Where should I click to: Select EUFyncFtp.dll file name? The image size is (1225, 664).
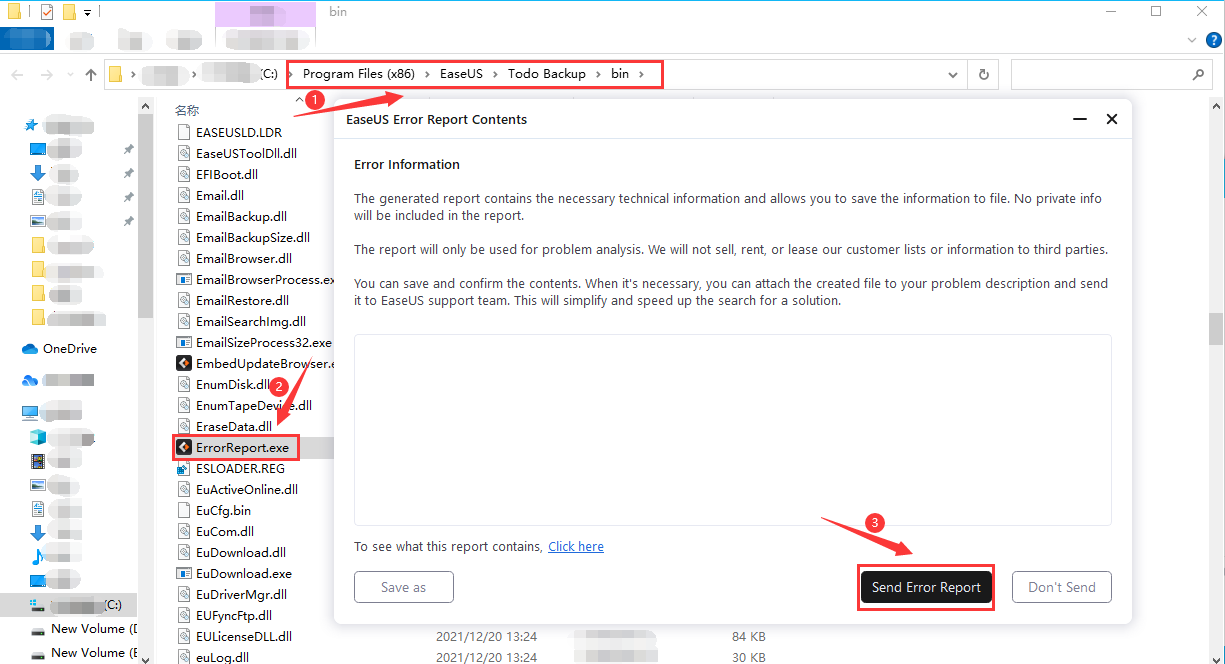pos(234,615)
